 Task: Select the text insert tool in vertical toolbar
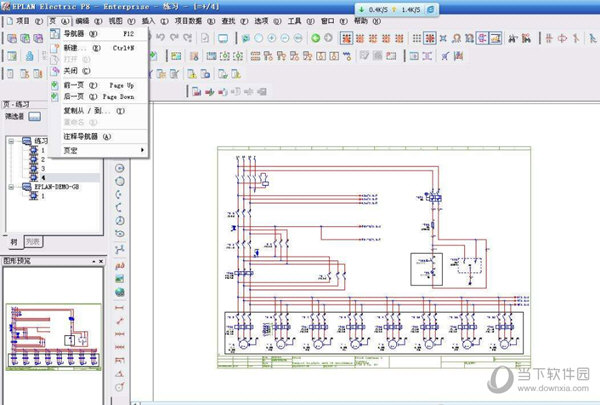[120, 265]
